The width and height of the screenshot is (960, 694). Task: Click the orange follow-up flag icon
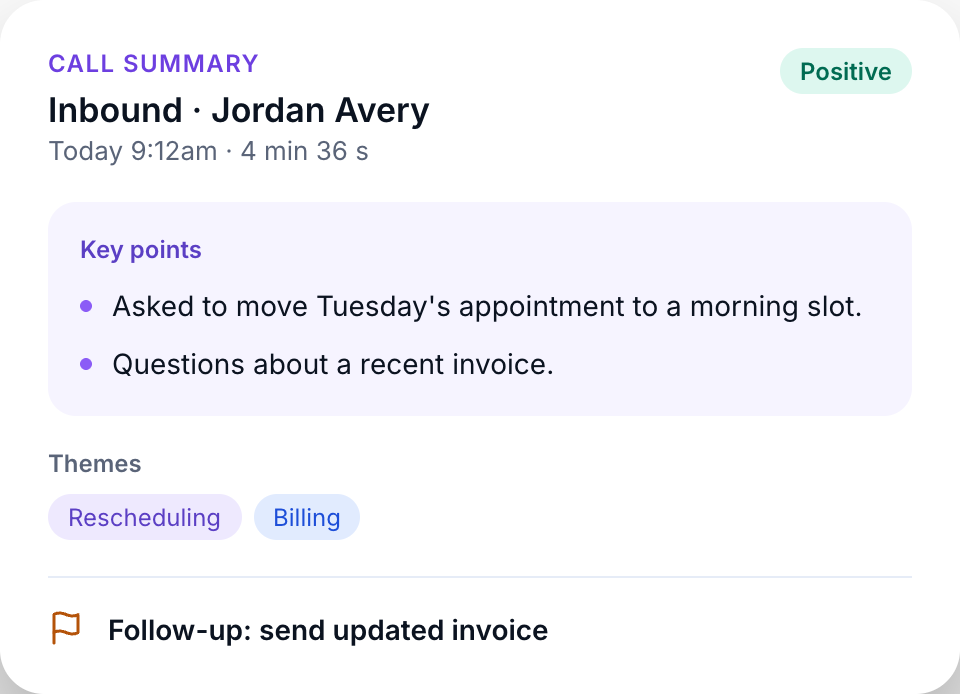(66, 628)
